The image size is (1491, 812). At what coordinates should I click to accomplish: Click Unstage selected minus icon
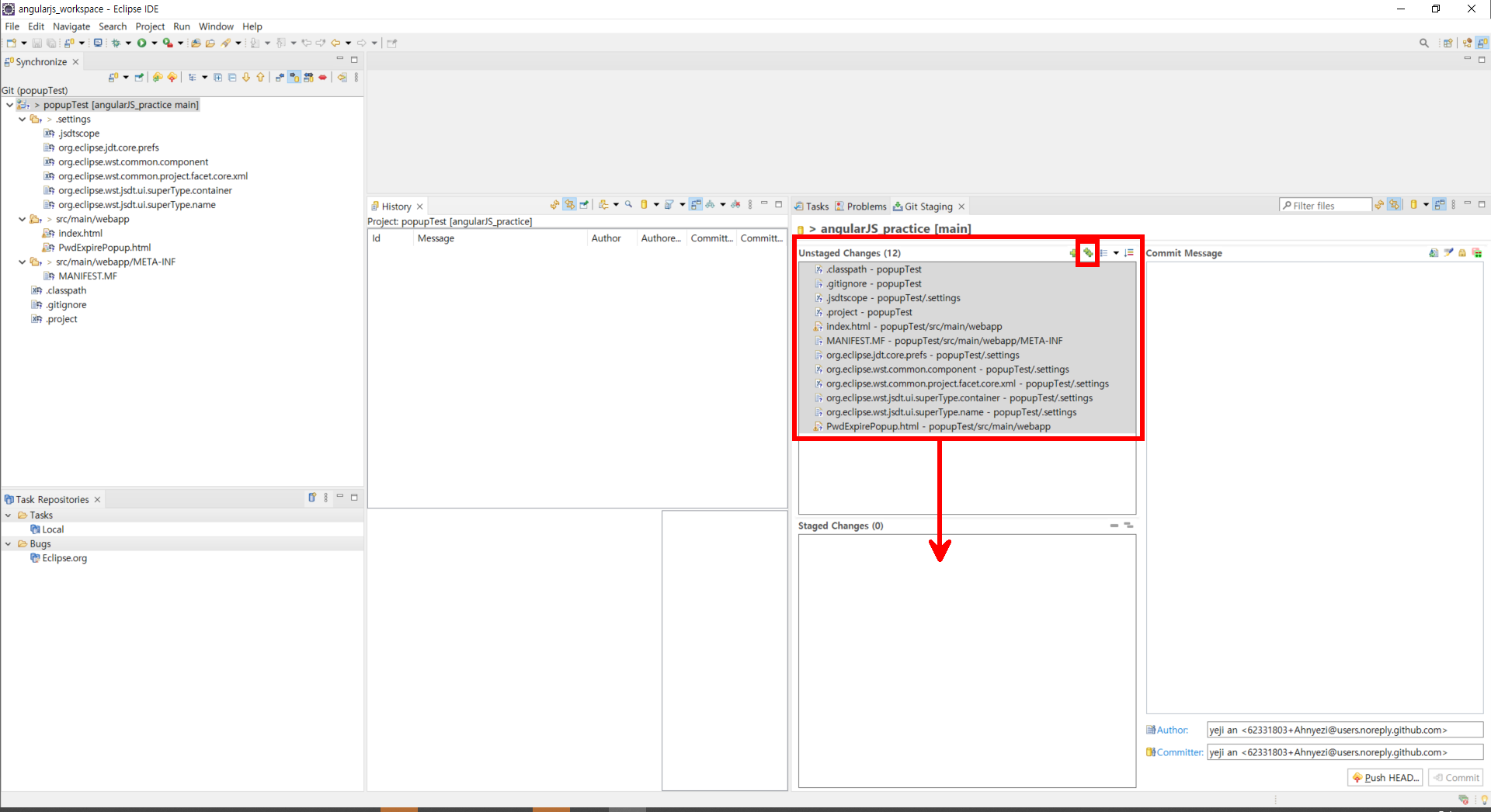coord(1114,526)
